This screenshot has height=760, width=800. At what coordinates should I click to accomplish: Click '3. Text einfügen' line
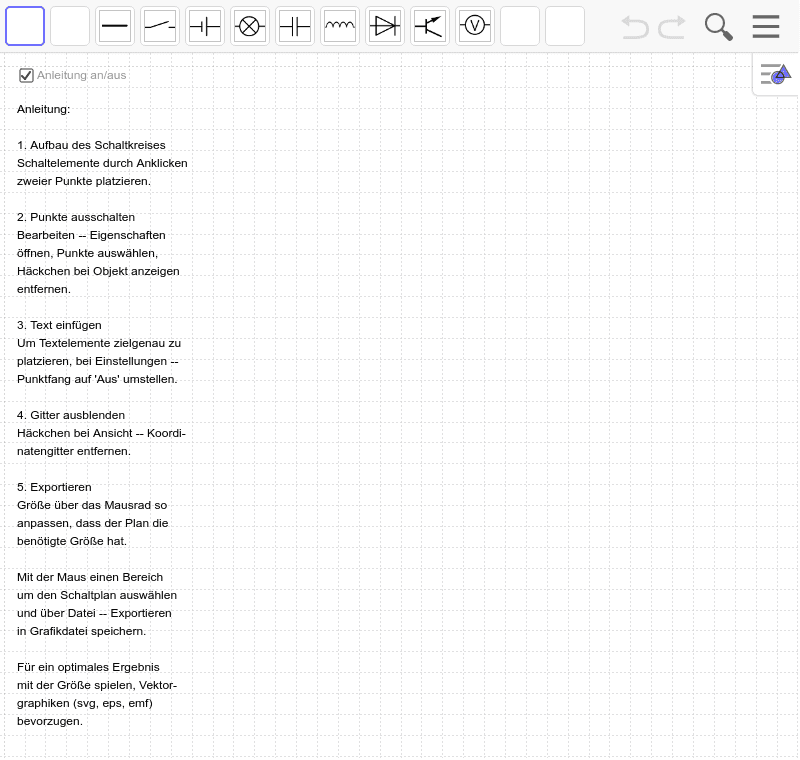tap(59, 325)
